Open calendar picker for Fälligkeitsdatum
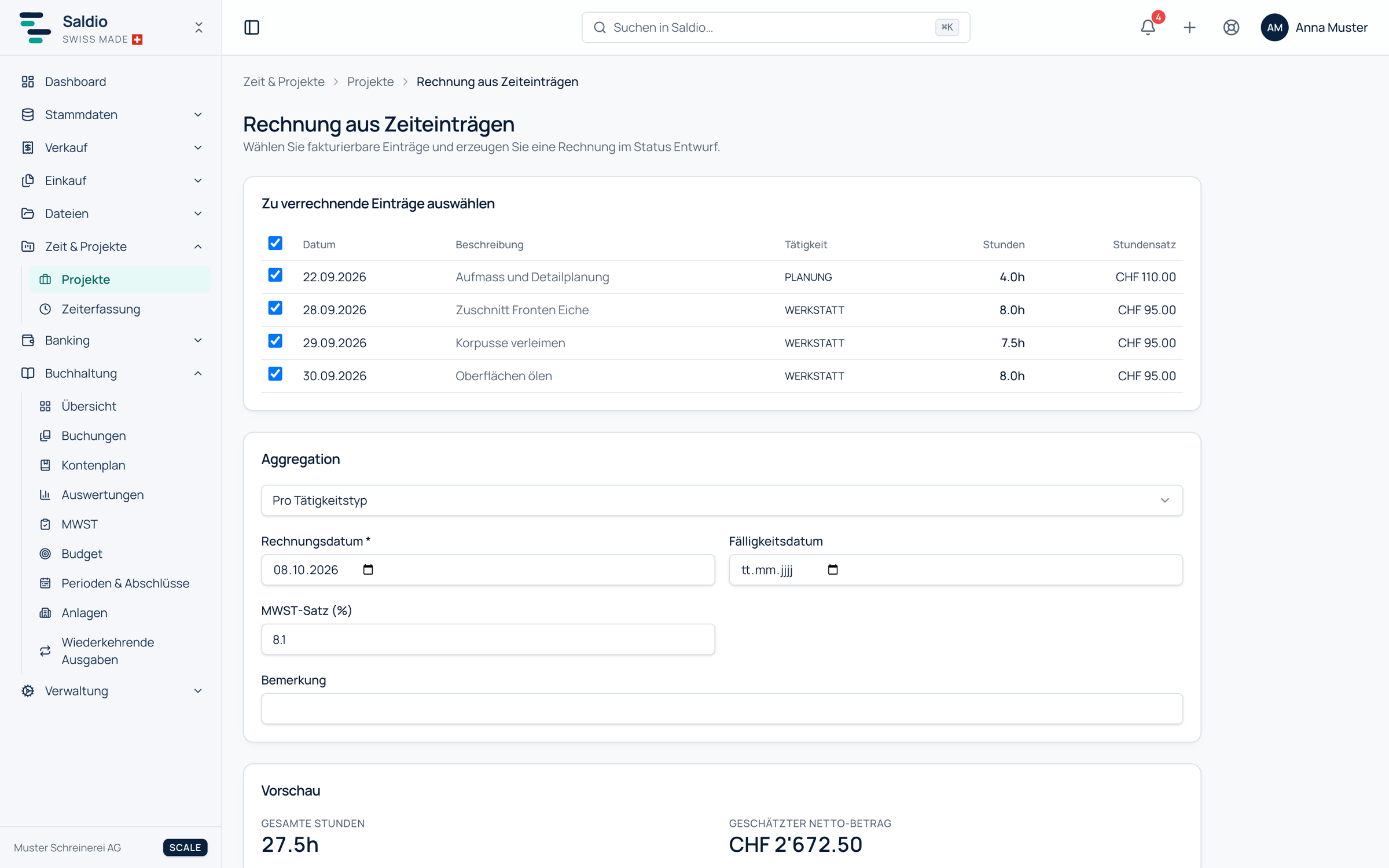Image resolution: width=1389 pixels, height=868 pixels. (x=833, y=569)
